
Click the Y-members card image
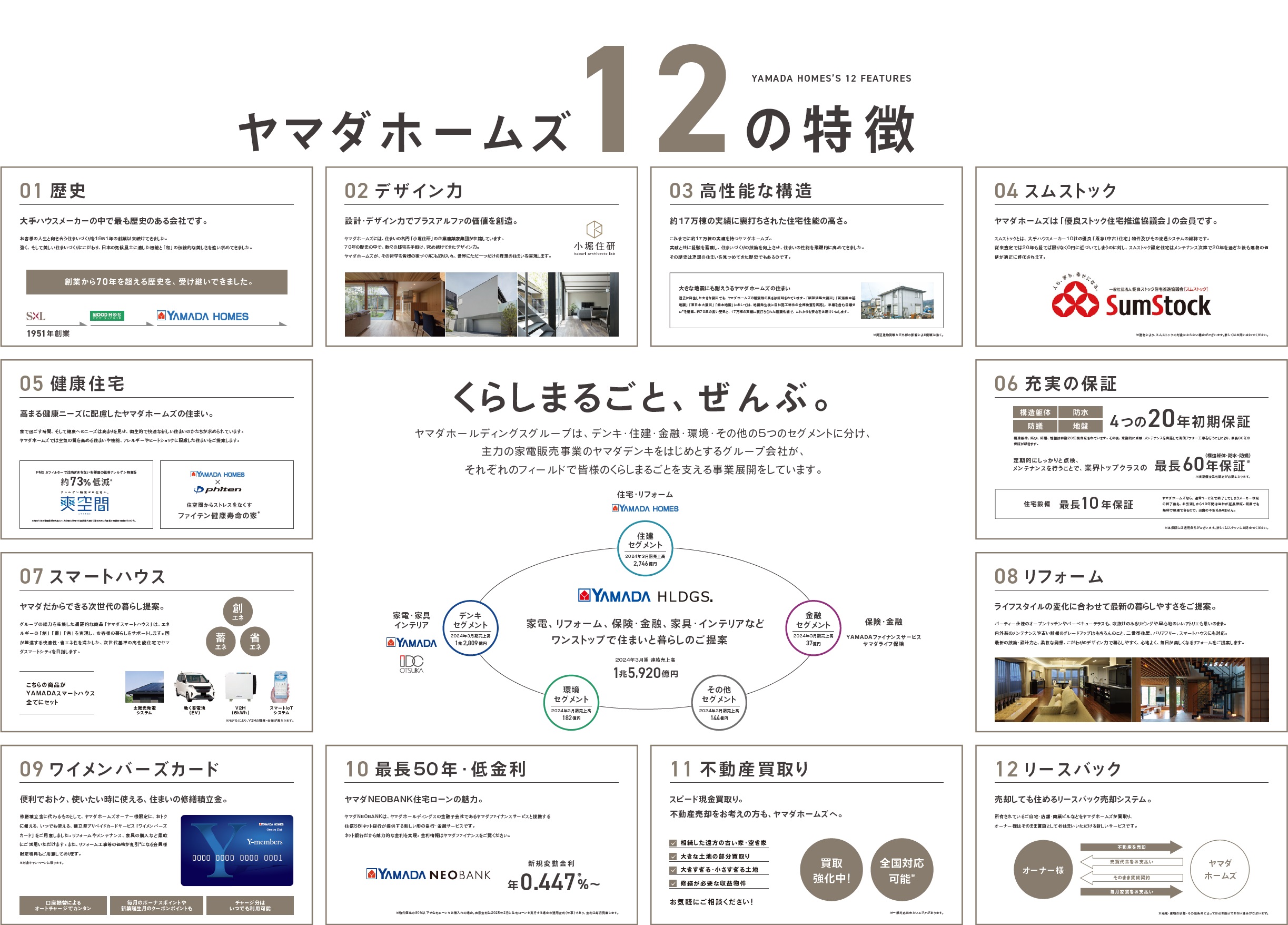click(237, 850)
